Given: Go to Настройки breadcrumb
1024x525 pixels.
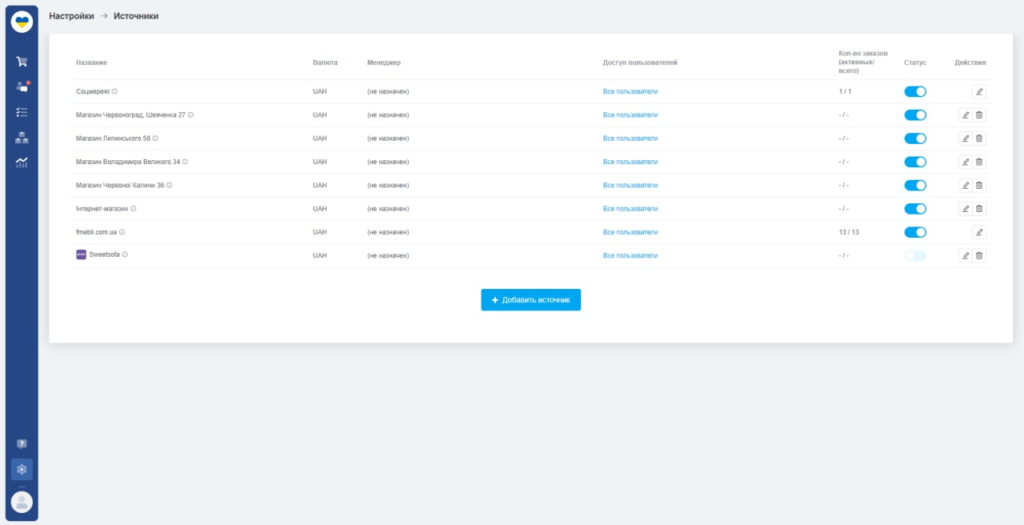Looking at the screenshot, I should 71,16.
